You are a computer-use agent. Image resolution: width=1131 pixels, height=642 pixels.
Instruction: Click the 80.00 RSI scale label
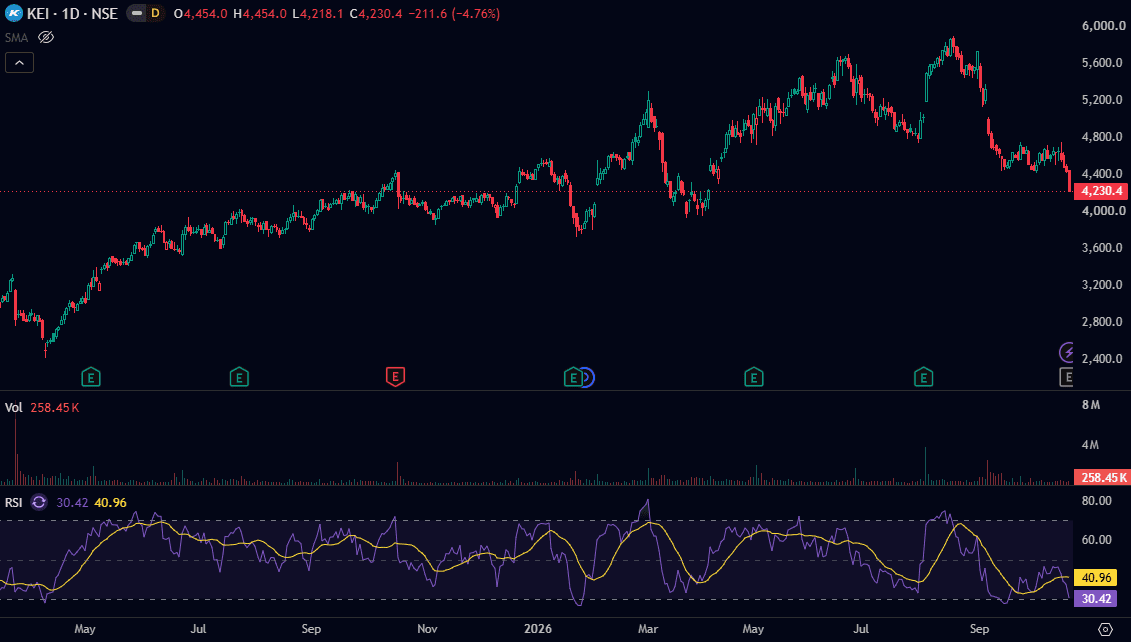1097,501
